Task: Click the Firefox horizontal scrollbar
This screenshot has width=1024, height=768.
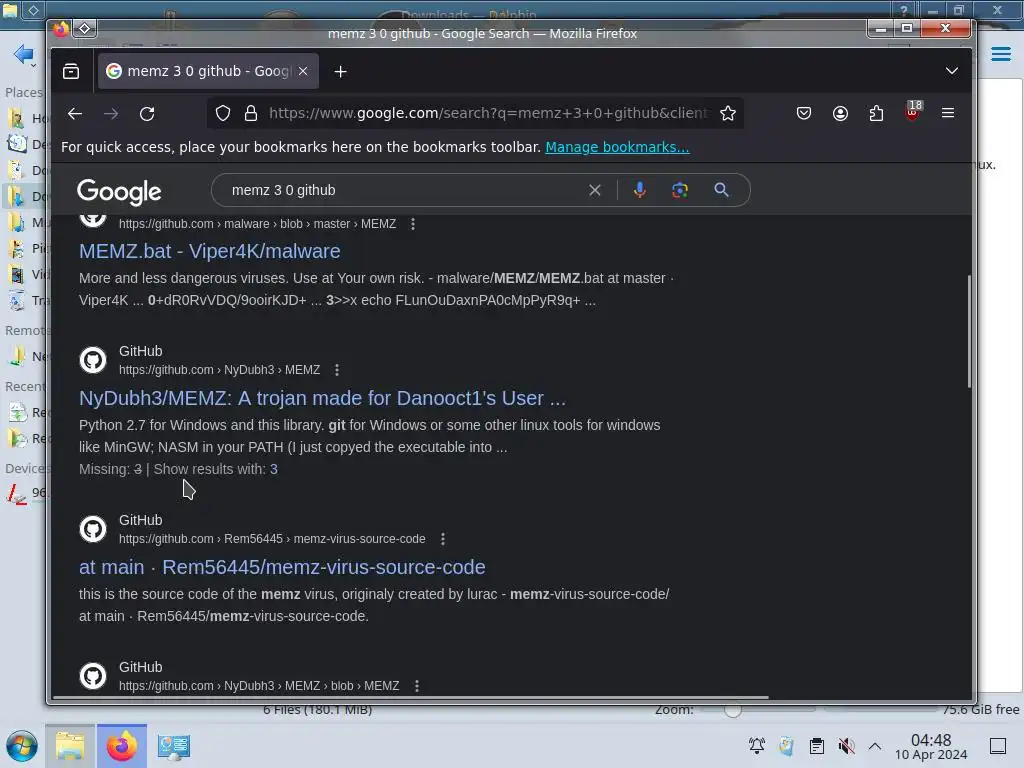Action: [x=410, y=697]
